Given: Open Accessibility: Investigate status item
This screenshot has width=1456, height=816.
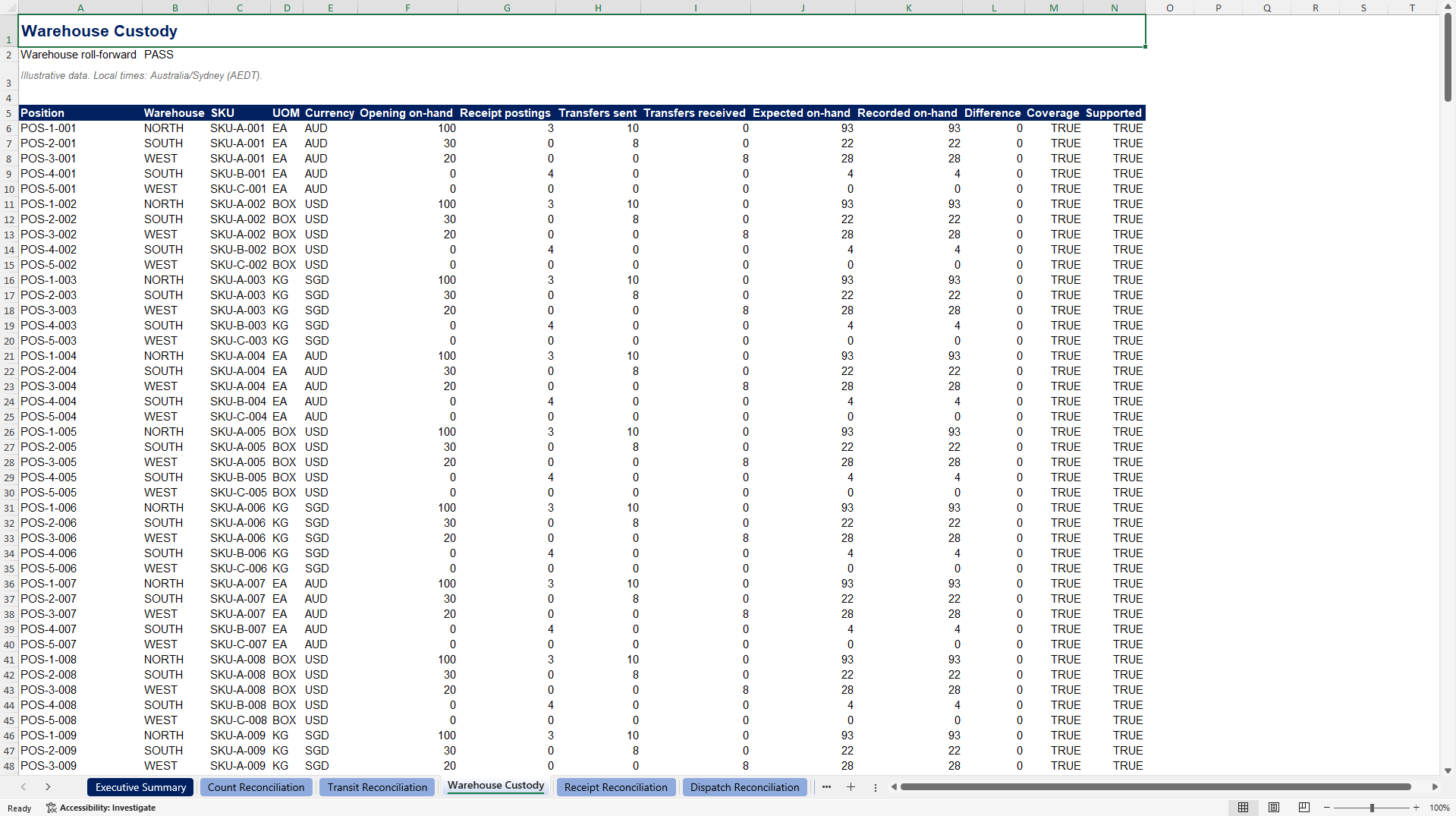Looking at the screenshot, I should [x=101, y=808].
